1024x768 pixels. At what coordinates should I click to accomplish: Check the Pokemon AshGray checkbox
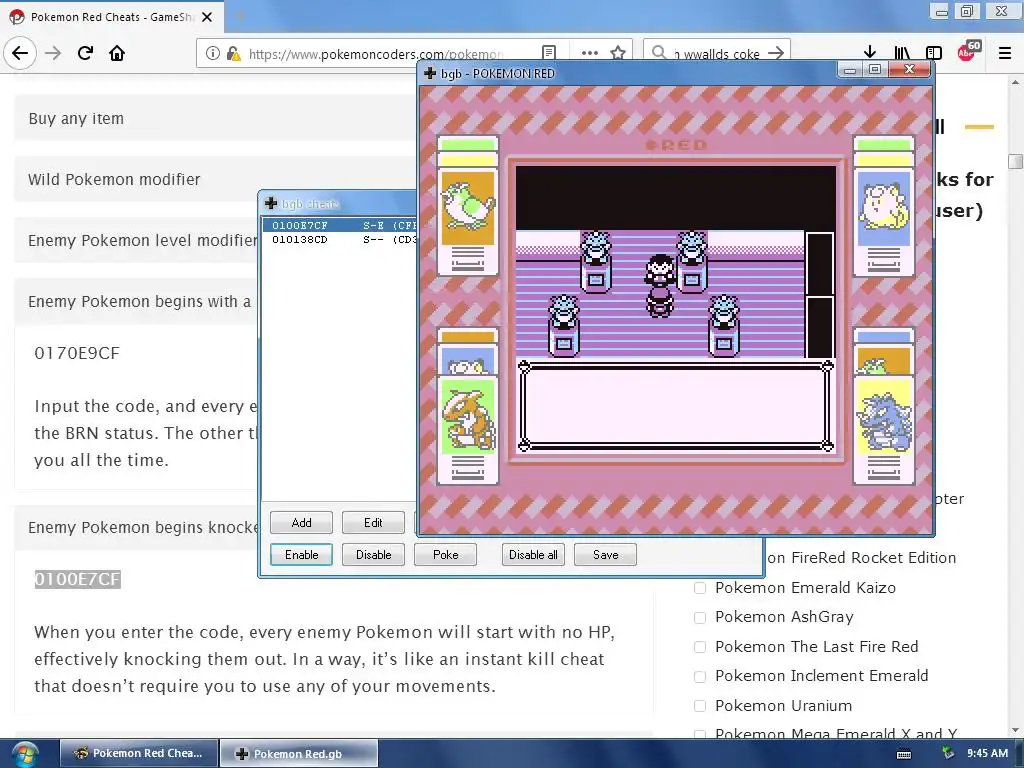[x=700, y=617]
